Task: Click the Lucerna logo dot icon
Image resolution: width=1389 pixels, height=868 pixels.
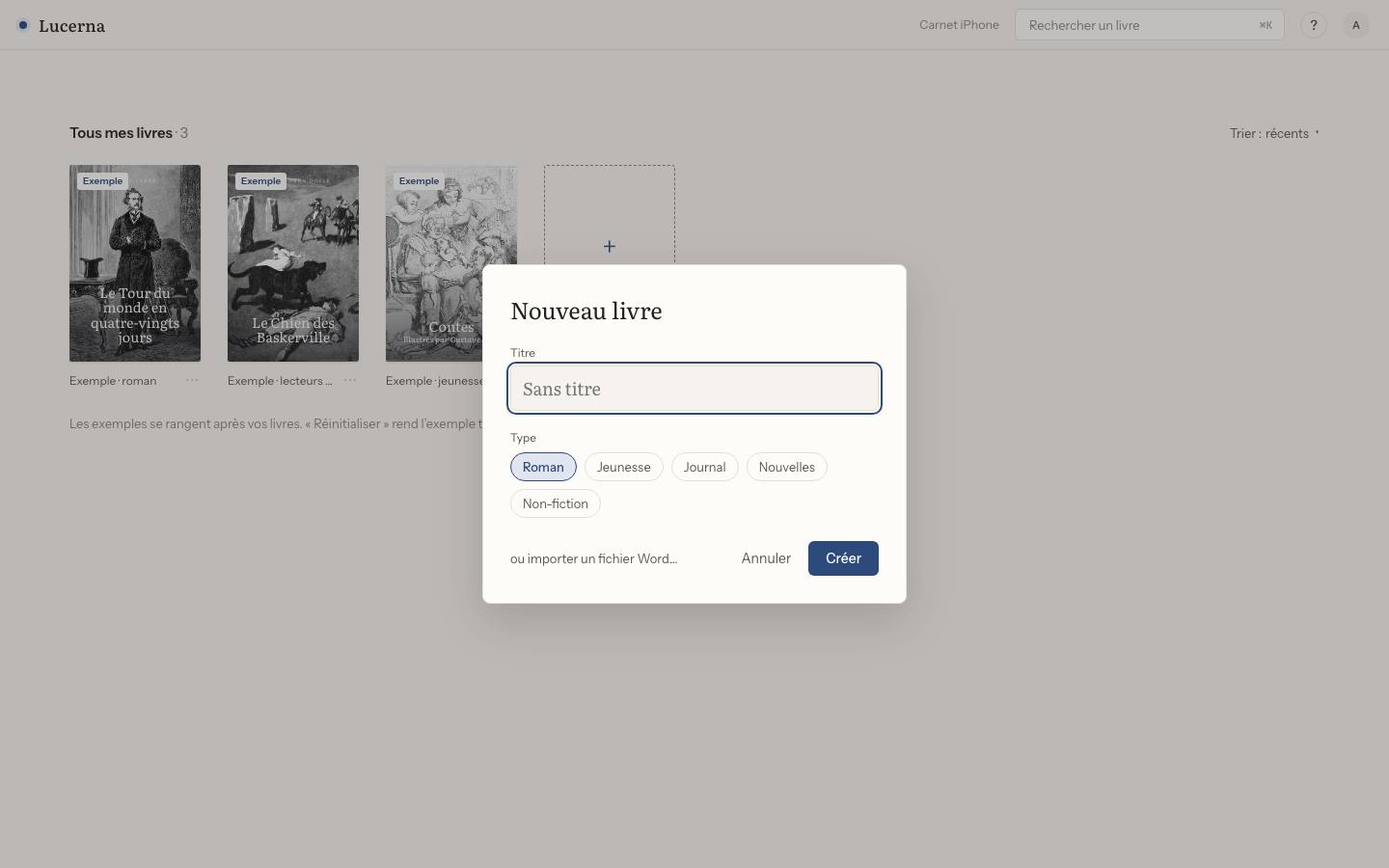Action: tap(23, 25)
